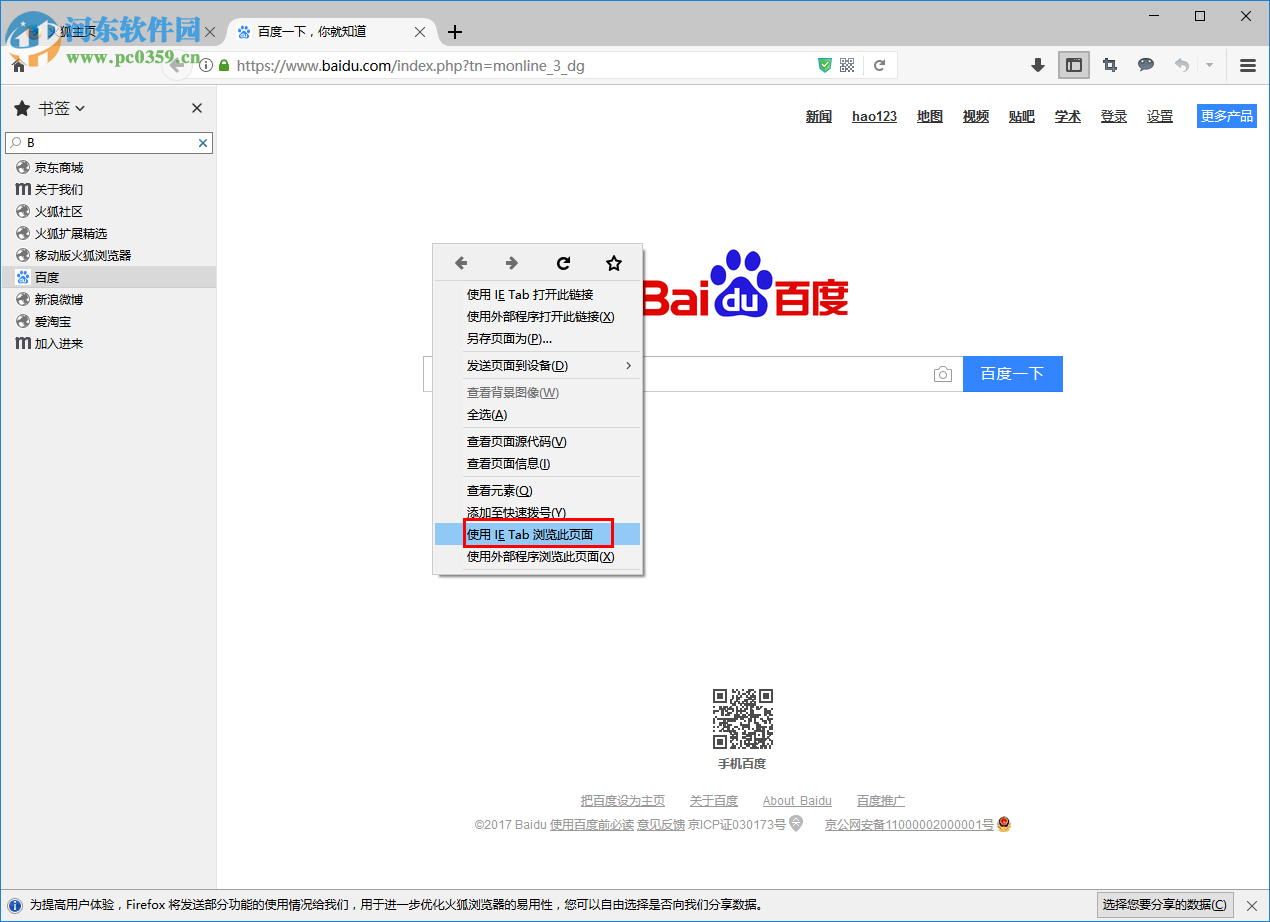Viewport: 1270px width, 922px height.
Task: Open the 书签 bookmarks dropdown
Action: pyautogui.click(x=57, y=108)
